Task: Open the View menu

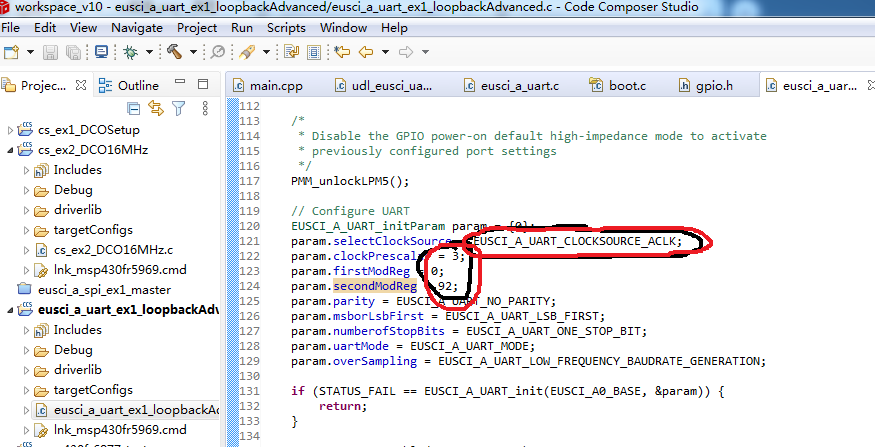Action: pyautogui.click(x=83, y=27)
